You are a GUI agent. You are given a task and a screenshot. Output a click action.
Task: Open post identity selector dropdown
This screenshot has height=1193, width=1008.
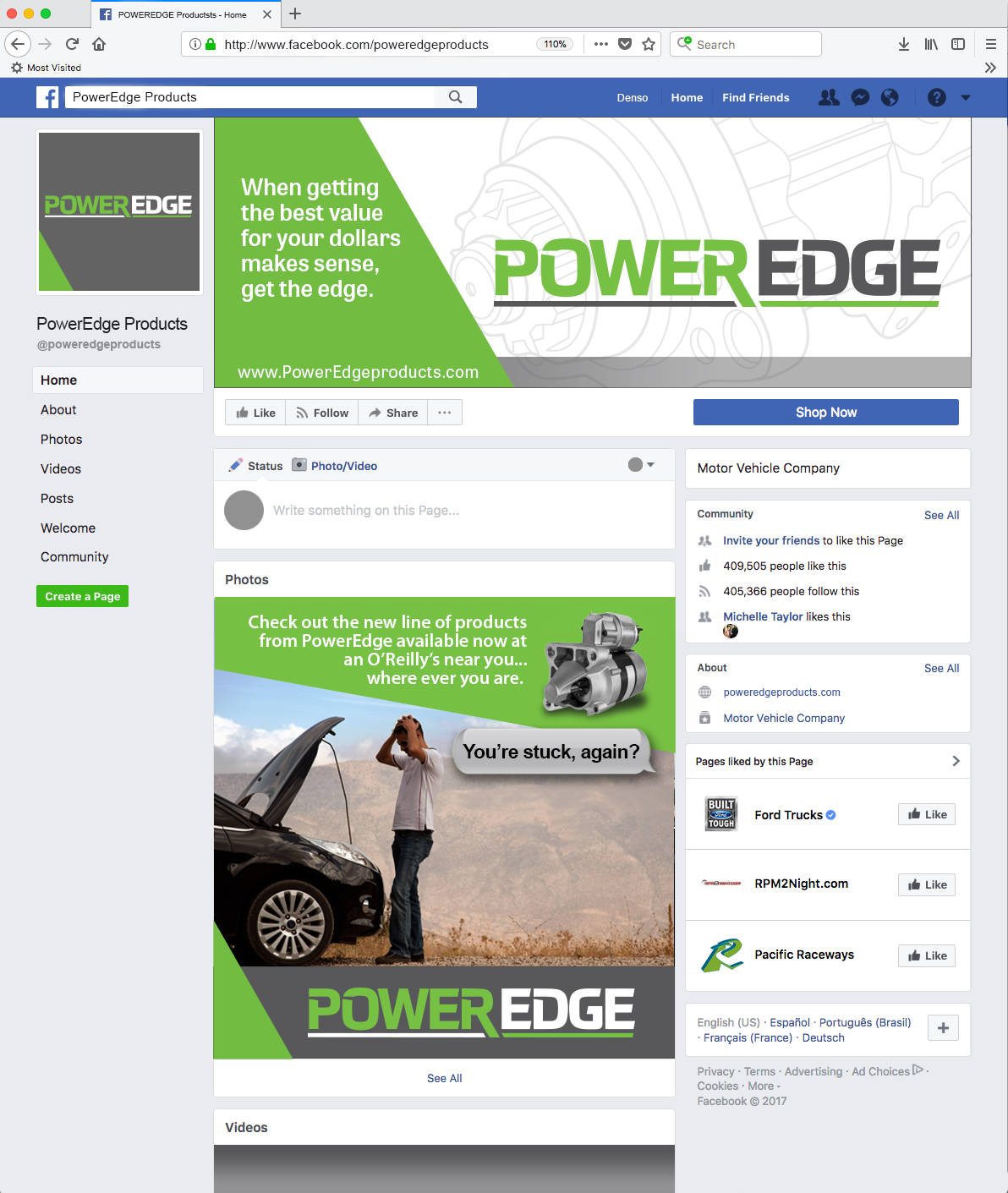(641, 465)
